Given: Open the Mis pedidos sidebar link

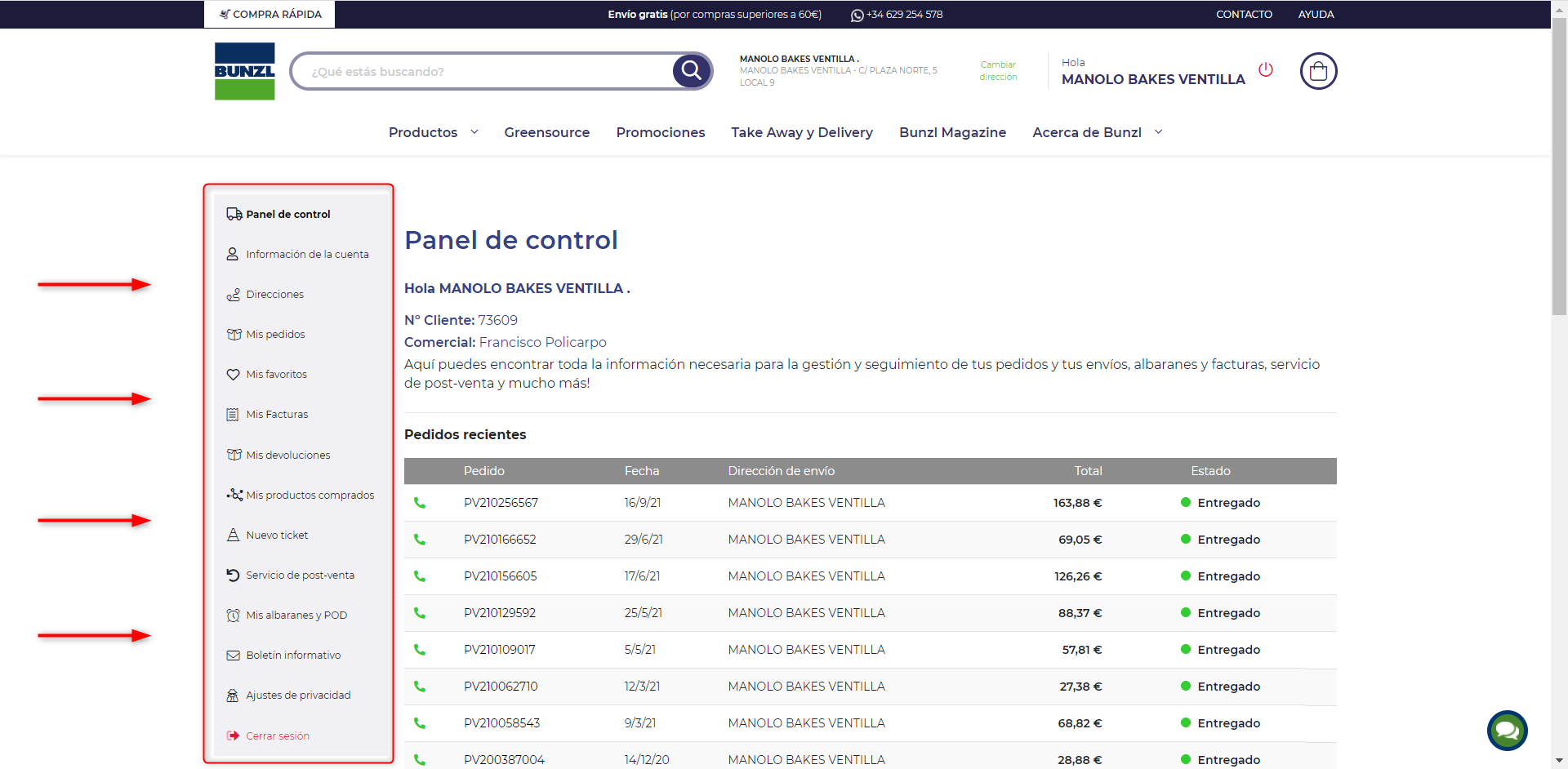Looking at the screenshot, I should coord(275,334).
